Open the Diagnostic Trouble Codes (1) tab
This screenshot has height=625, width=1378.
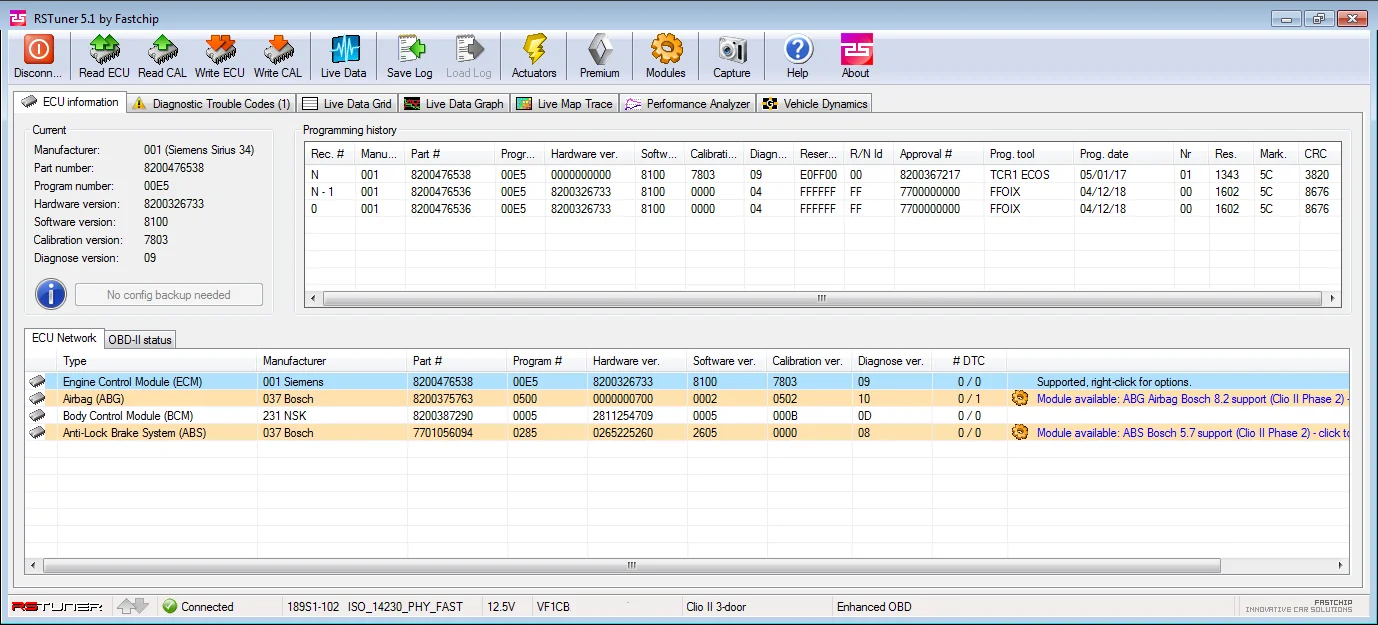(x=211, y=103)
